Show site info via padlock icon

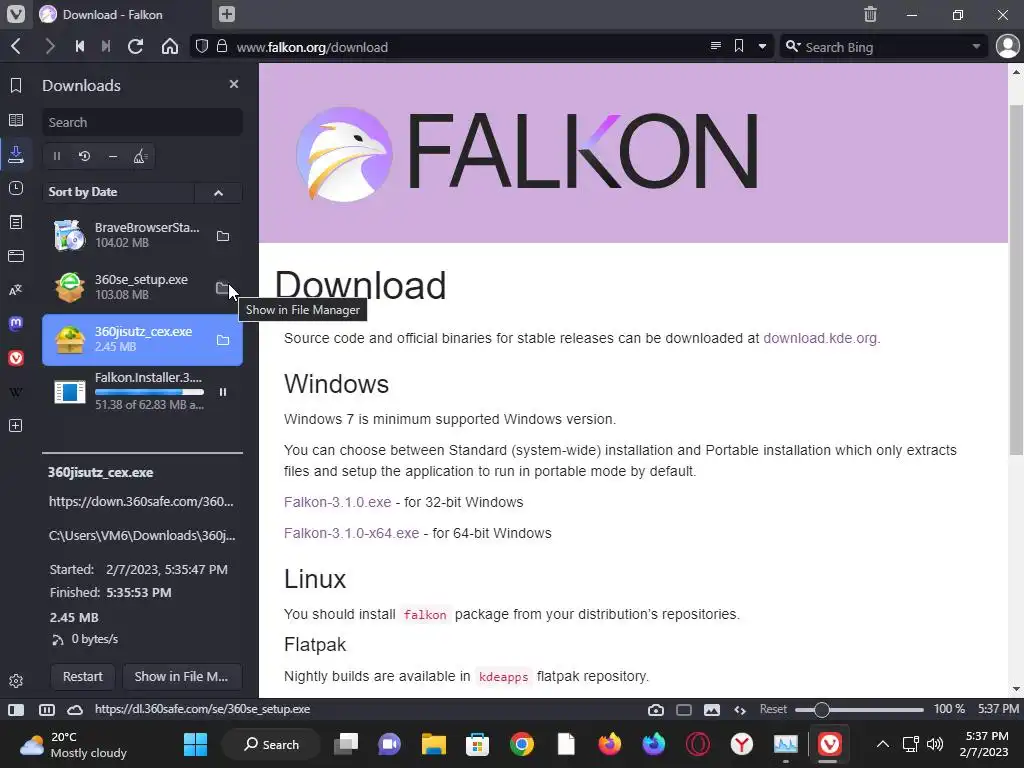click(x=222, y=46)
